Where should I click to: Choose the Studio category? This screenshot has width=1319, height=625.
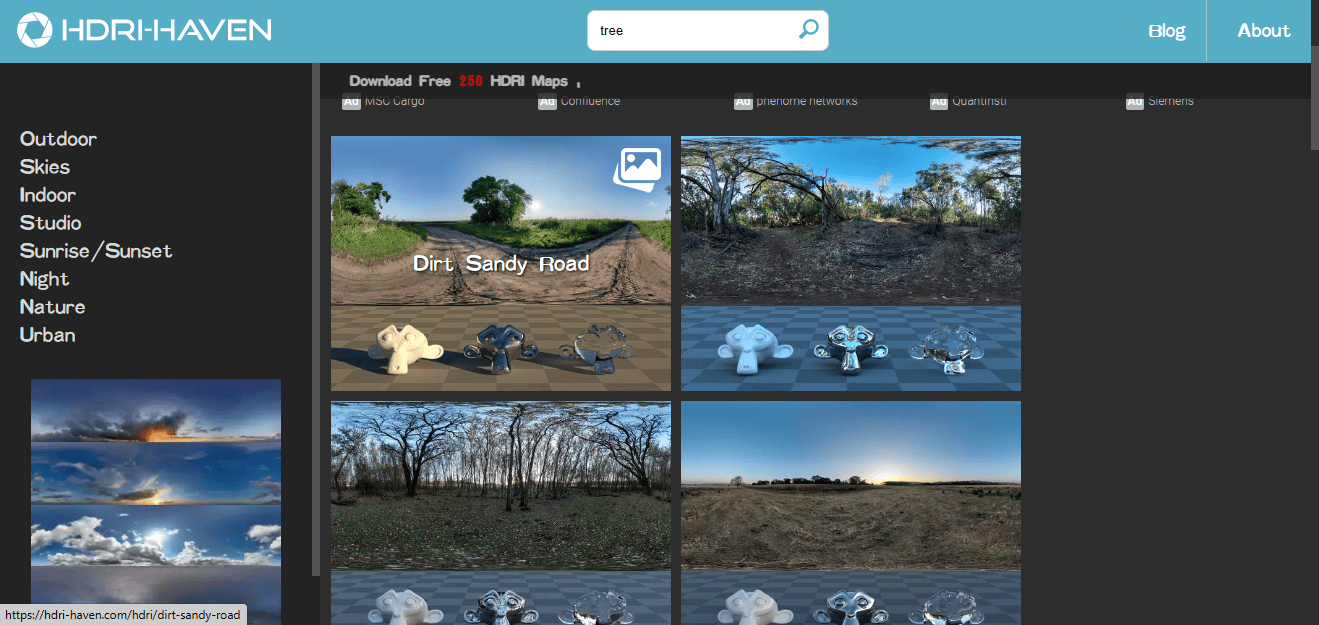click(x=51, y=223)
